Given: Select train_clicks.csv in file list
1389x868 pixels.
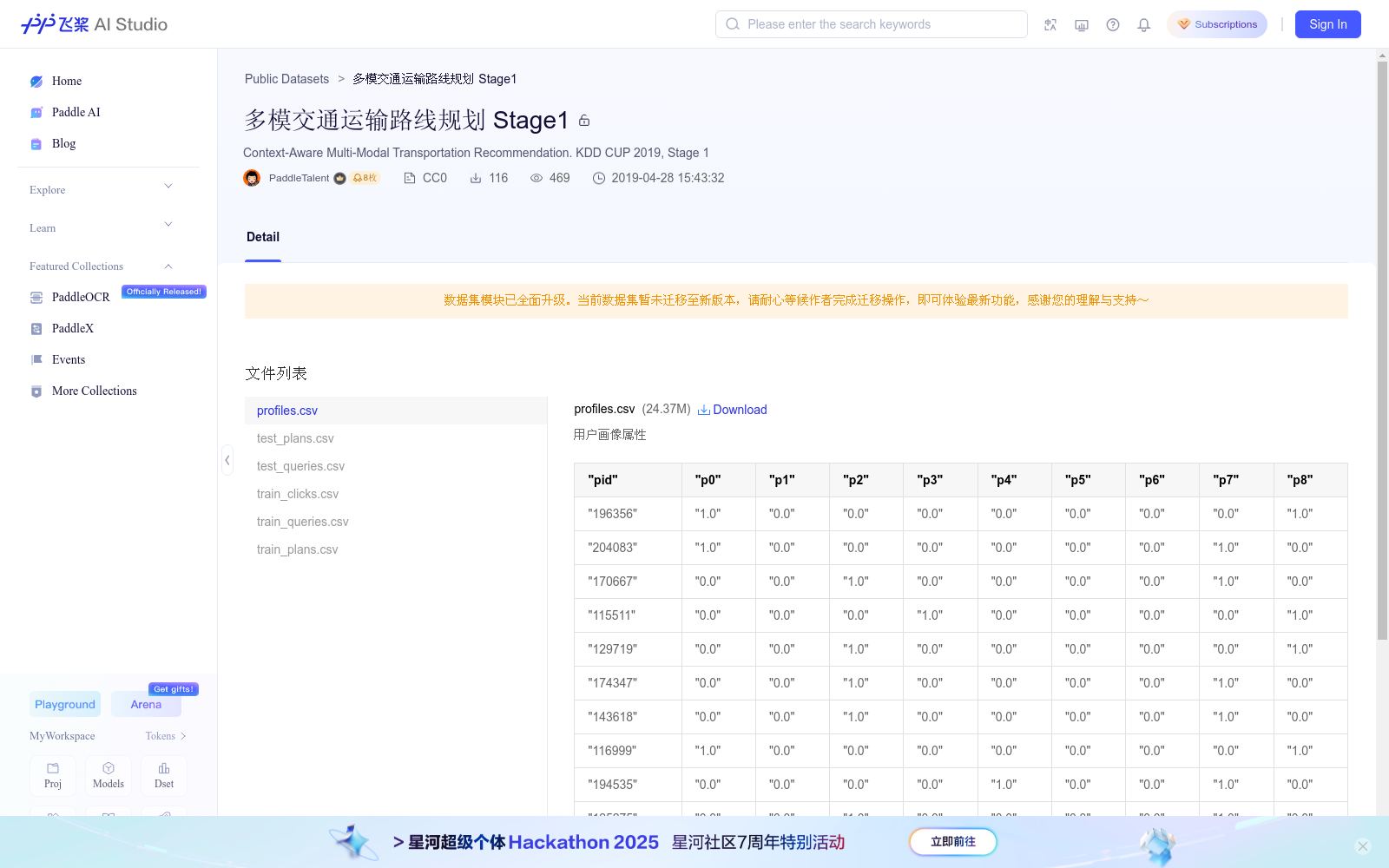Looking at the screenshot, I should [396, 494].
